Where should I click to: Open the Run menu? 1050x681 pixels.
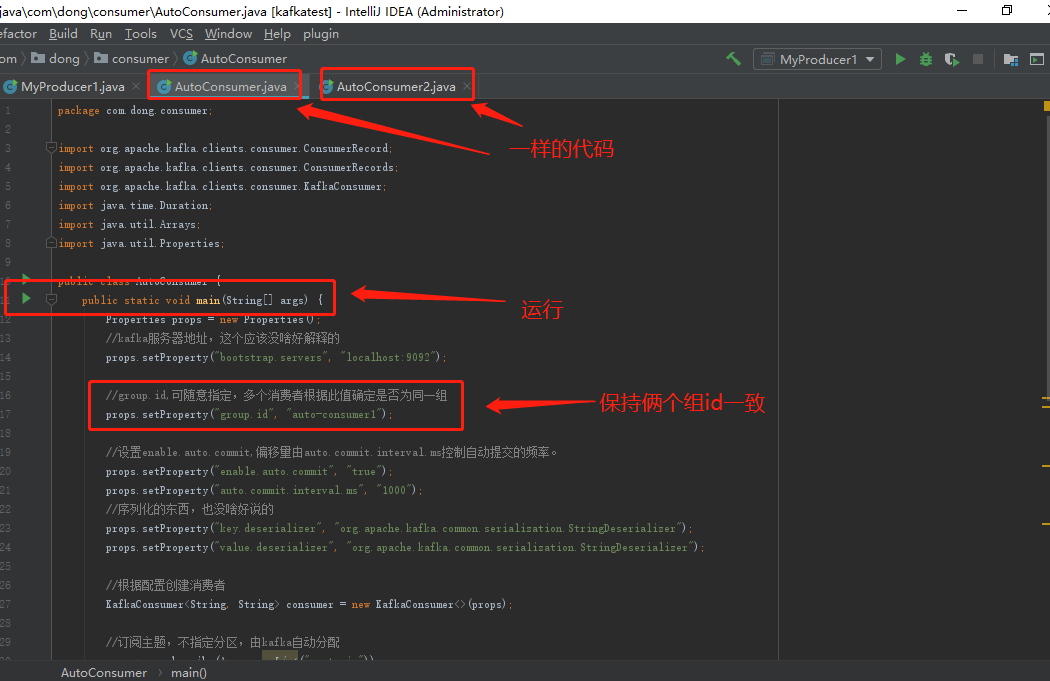click(100, 33)
